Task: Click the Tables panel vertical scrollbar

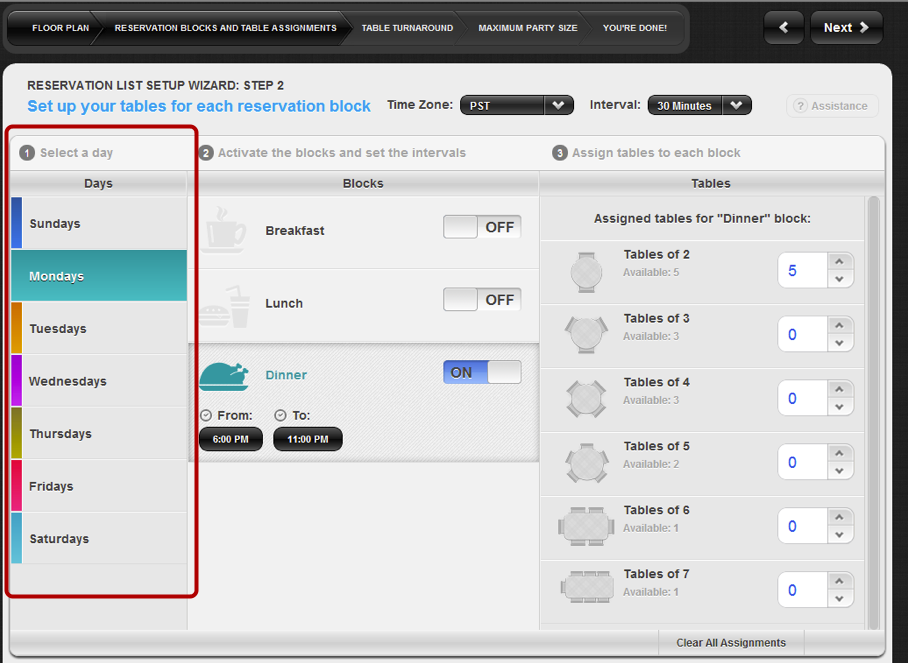Action: click(x=873, y=413)
